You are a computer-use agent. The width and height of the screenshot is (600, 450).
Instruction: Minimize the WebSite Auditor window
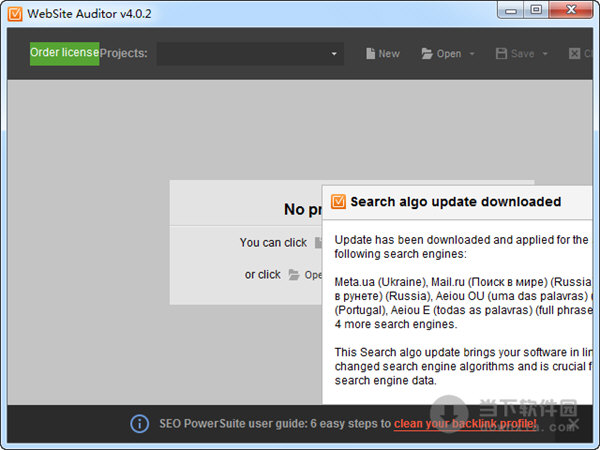point(510,11)
